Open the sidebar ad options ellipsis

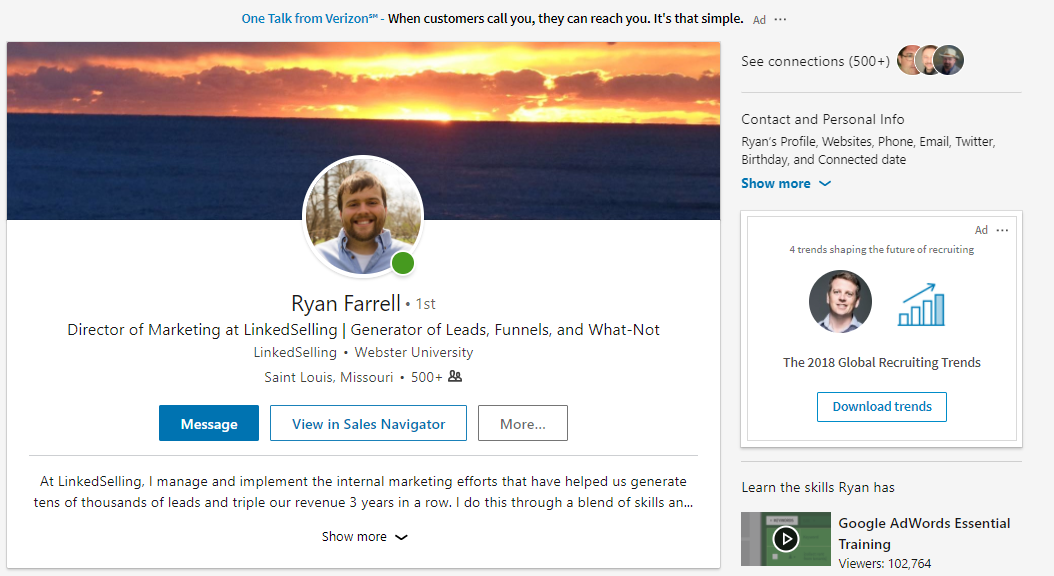coord(1003,230)
